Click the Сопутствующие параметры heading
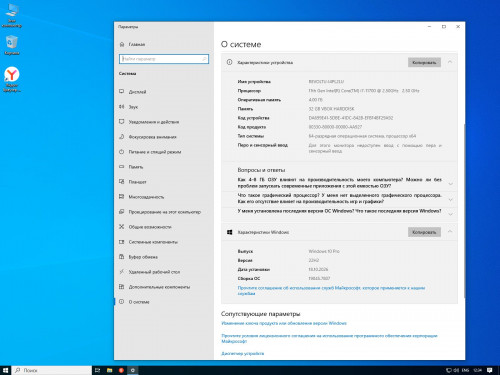This screenshot has width=500, height=375. point(260,314)
